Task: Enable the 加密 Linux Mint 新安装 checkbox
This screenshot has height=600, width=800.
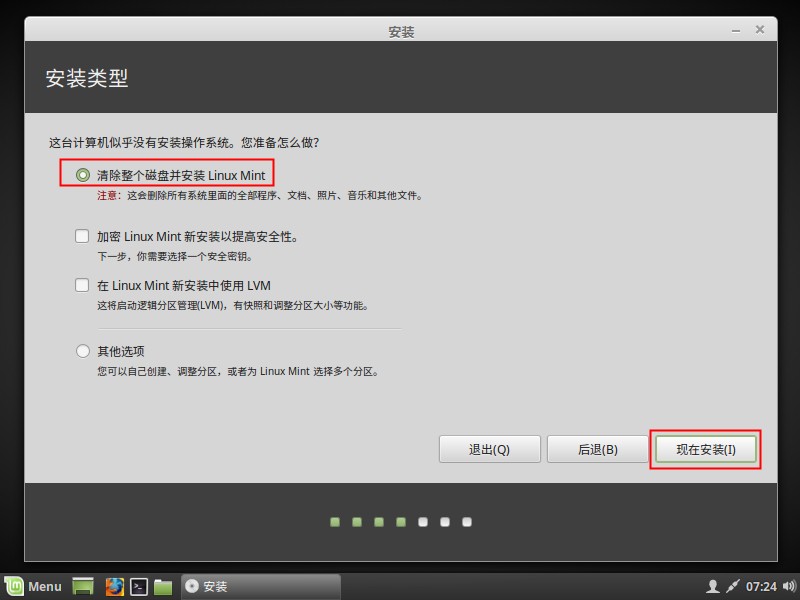Action: (82, 236)
